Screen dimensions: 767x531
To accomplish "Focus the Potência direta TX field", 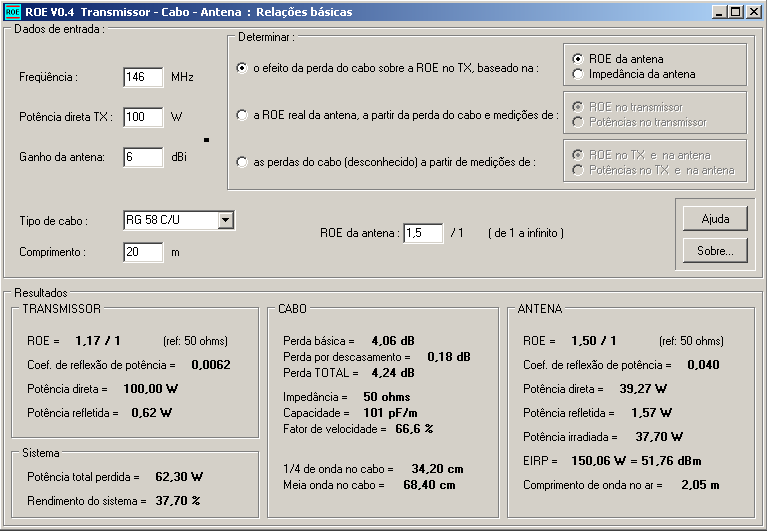I will [x=143, y=117].
